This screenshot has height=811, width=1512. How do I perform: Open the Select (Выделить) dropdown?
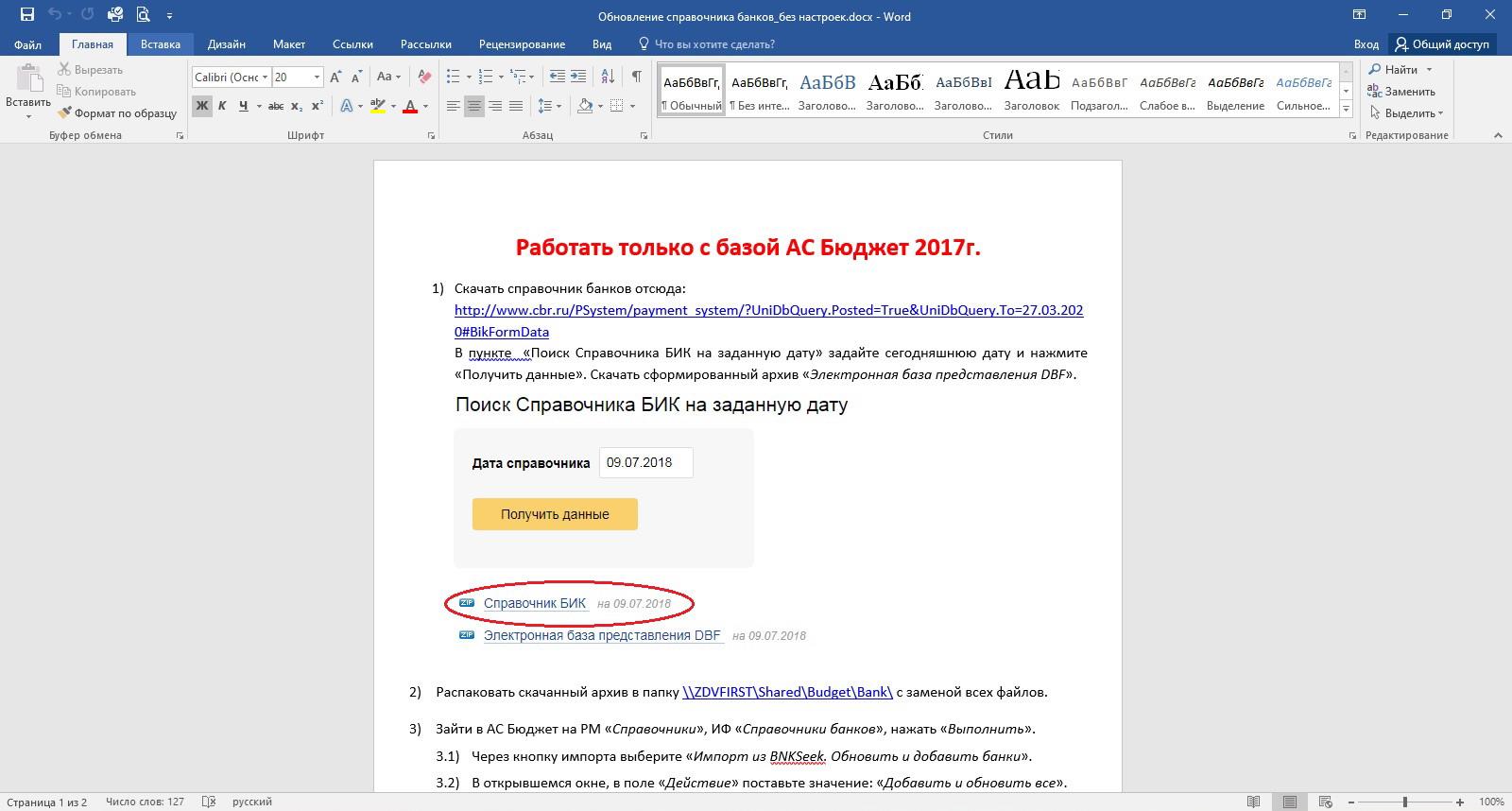(x=1405, y=113)
